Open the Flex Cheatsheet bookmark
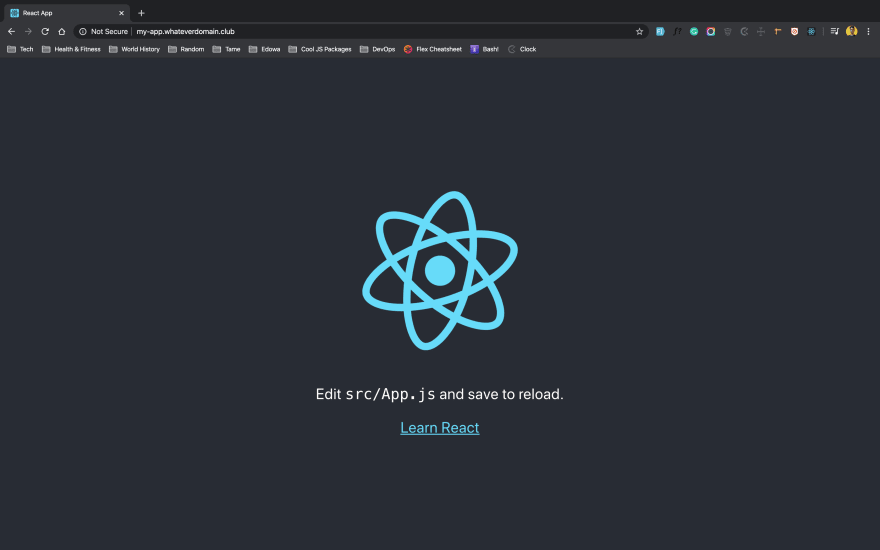 tap(433, 49)
